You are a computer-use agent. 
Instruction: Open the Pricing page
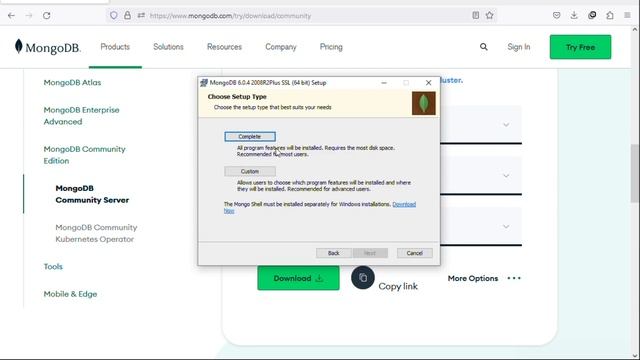(331, 47)
